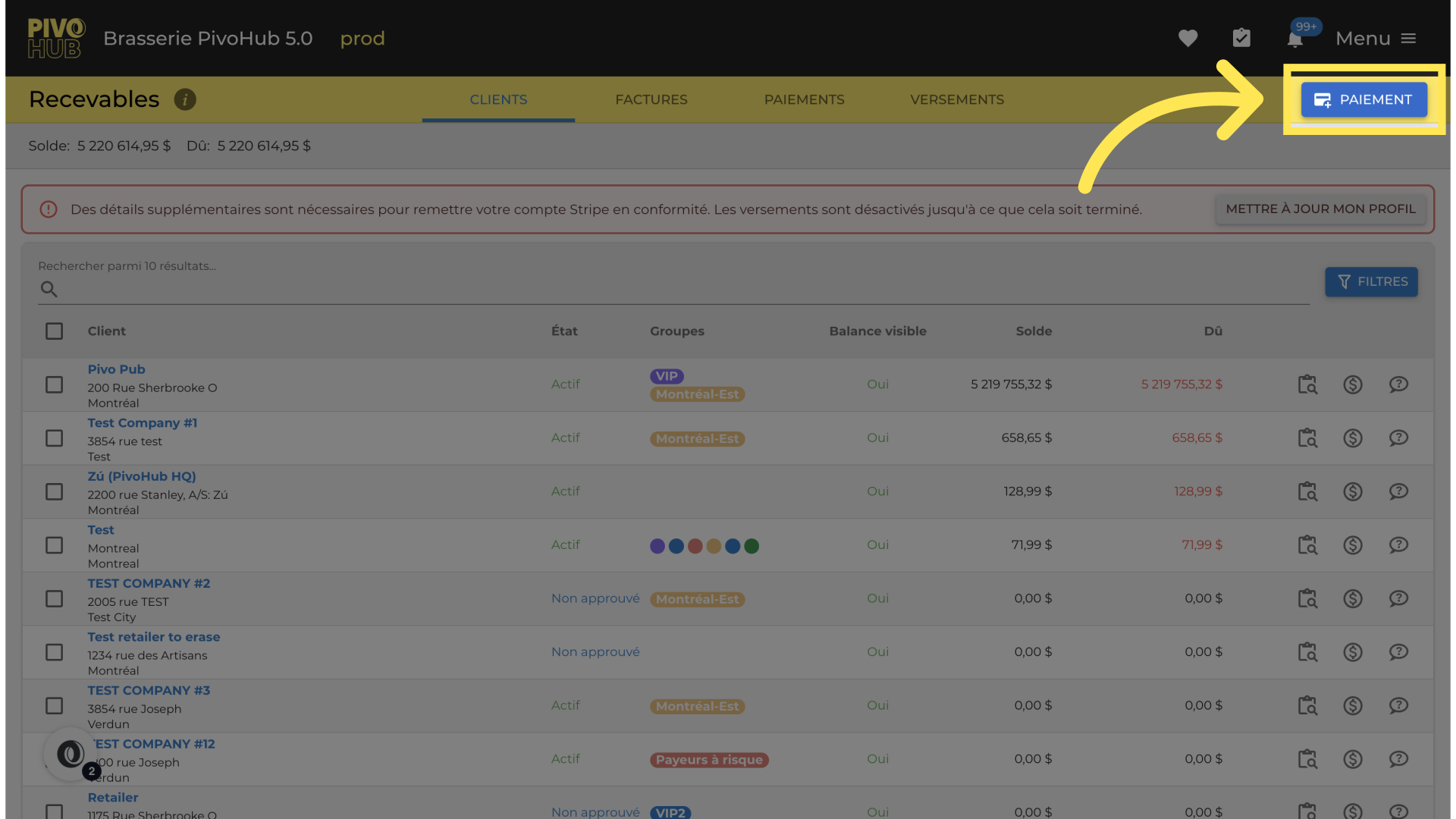The image size is (1456, 819).
Task: Switch to the FACTURES tab
Action: [x=651, y=100]
